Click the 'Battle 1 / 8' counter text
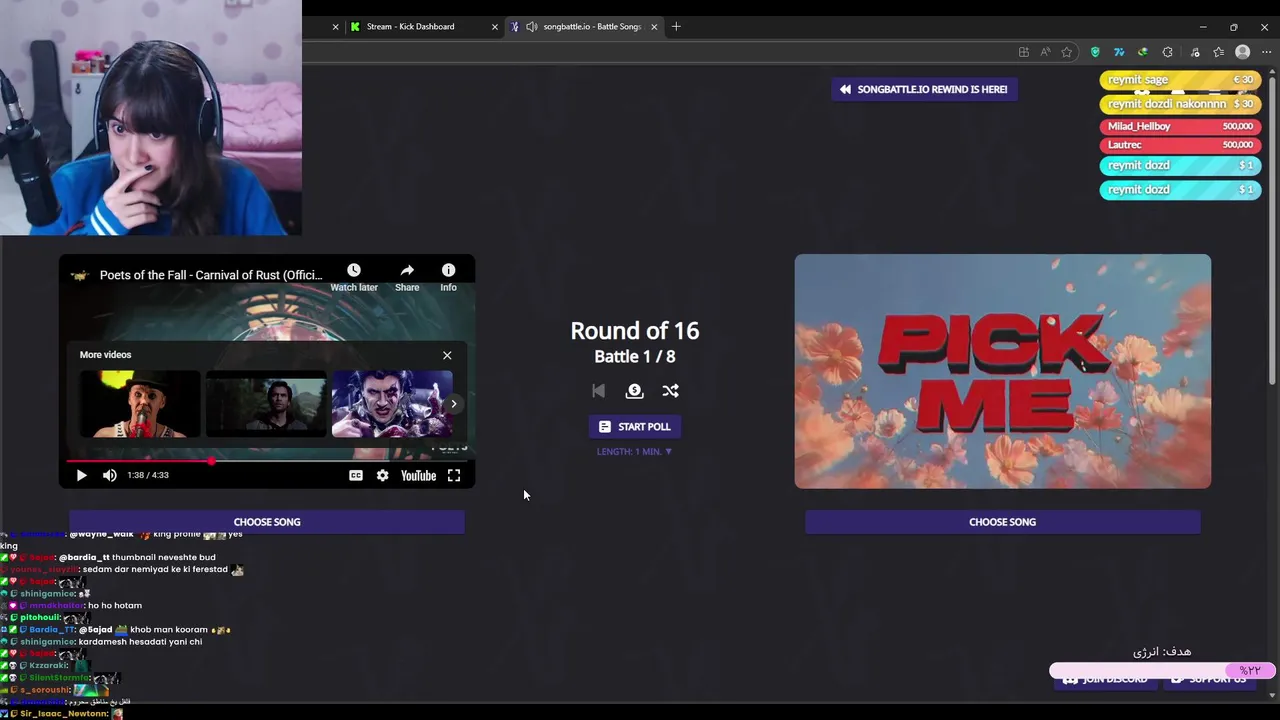 [x=634, y=357]
